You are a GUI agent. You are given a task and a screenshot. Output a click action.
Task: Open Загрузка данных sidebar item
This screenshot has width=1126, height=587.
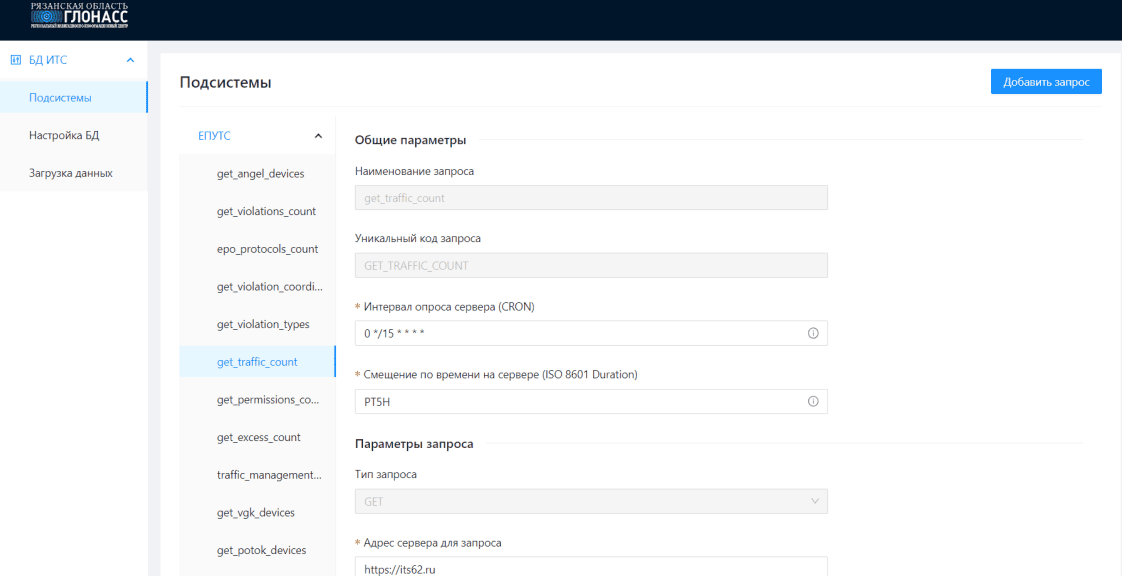[x=70, y=173]
